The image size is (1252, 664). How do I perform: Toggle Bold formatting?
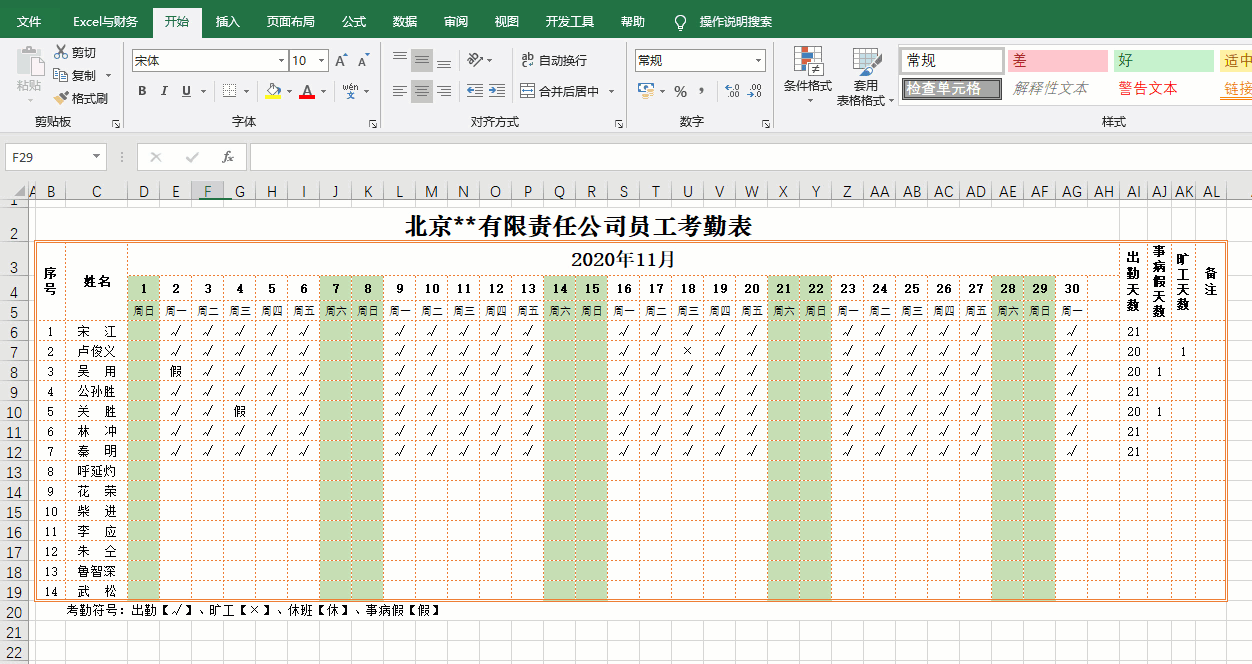(142, 91)
